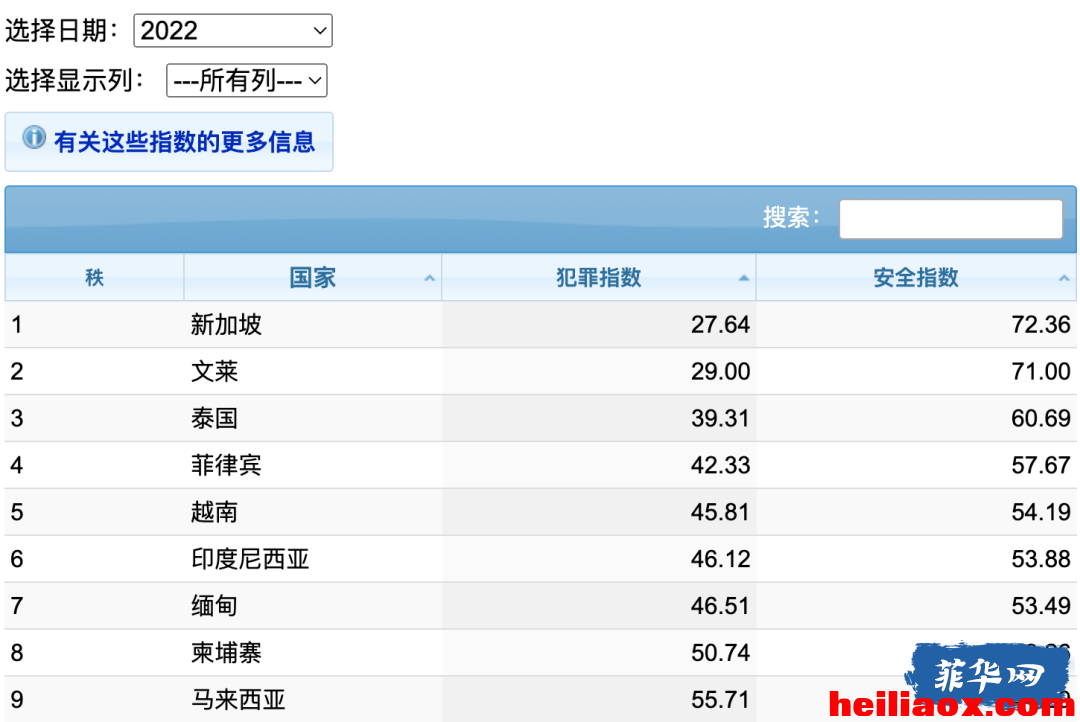Click the sort arrow in 国家 header
The width and height of the screenshot is (1080, 722).
pos(430,278)
